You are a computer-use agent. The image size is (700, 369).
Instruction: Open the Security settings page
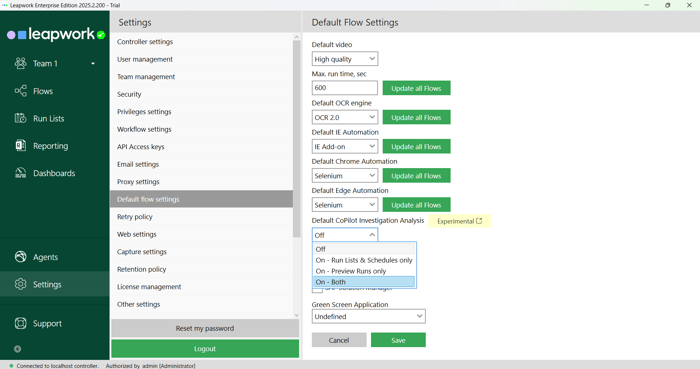point(201,94)
